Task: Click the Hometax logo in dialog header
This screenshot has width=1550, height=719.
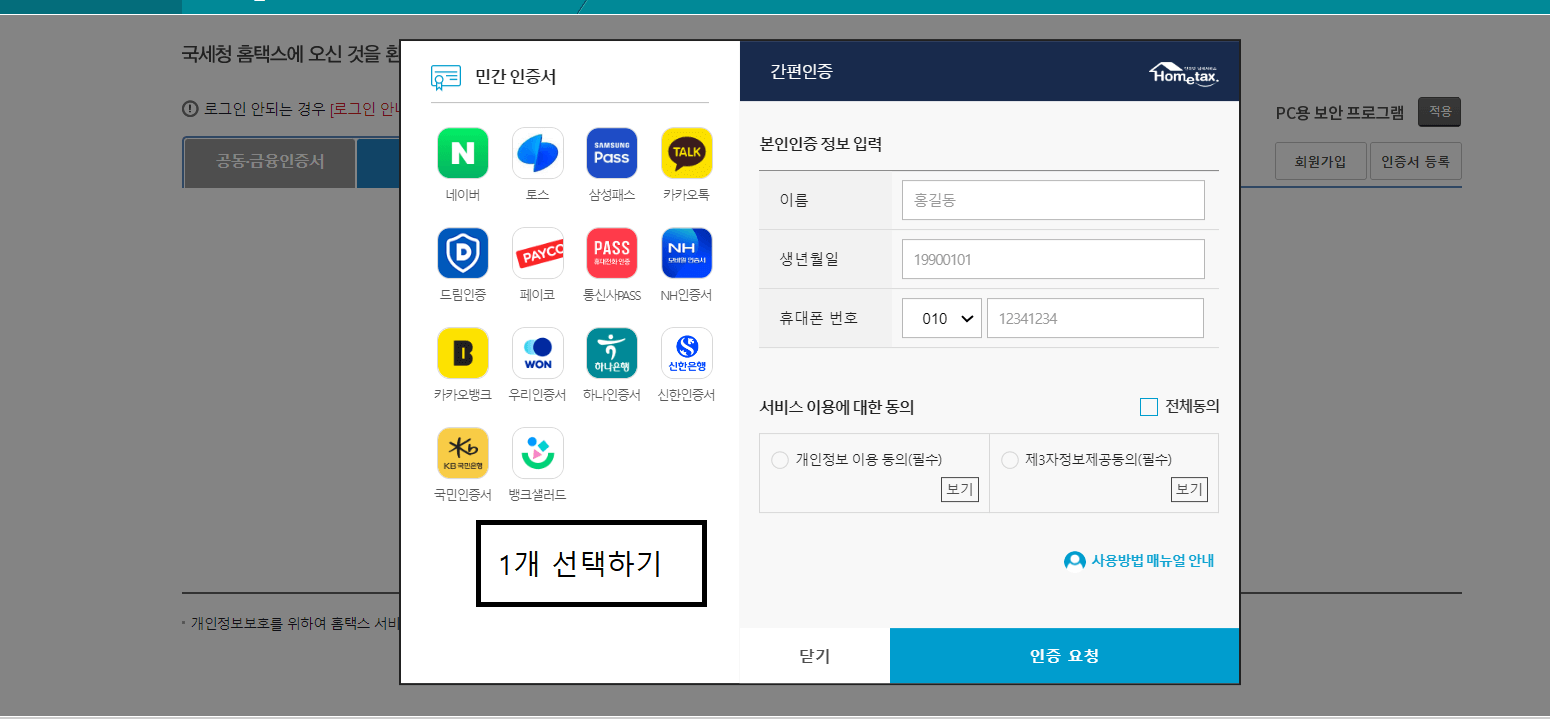Action: 1184,73
